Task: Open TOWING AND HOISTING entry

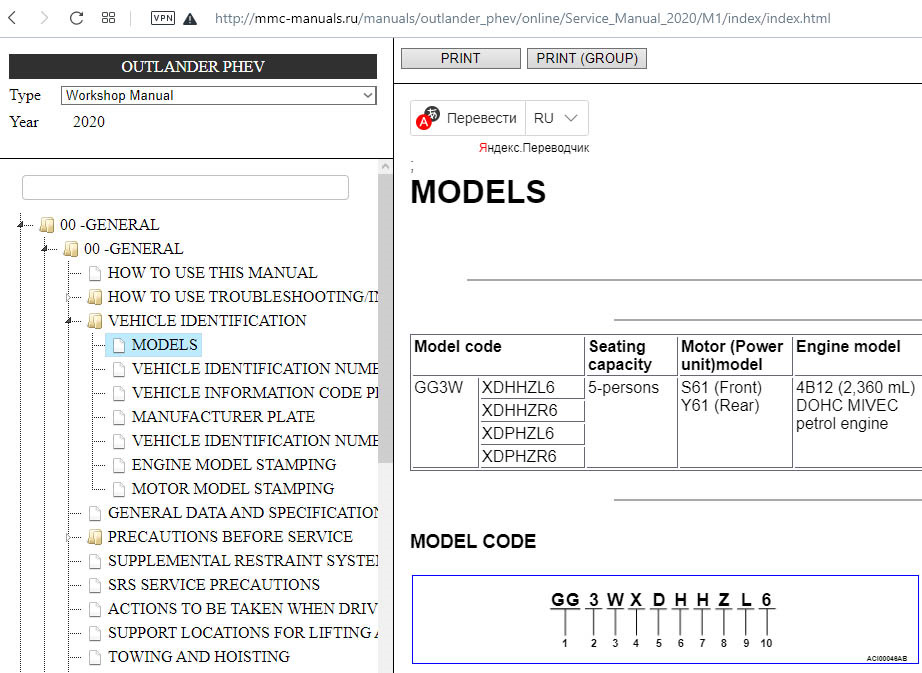Action: (x=199, y=657)
